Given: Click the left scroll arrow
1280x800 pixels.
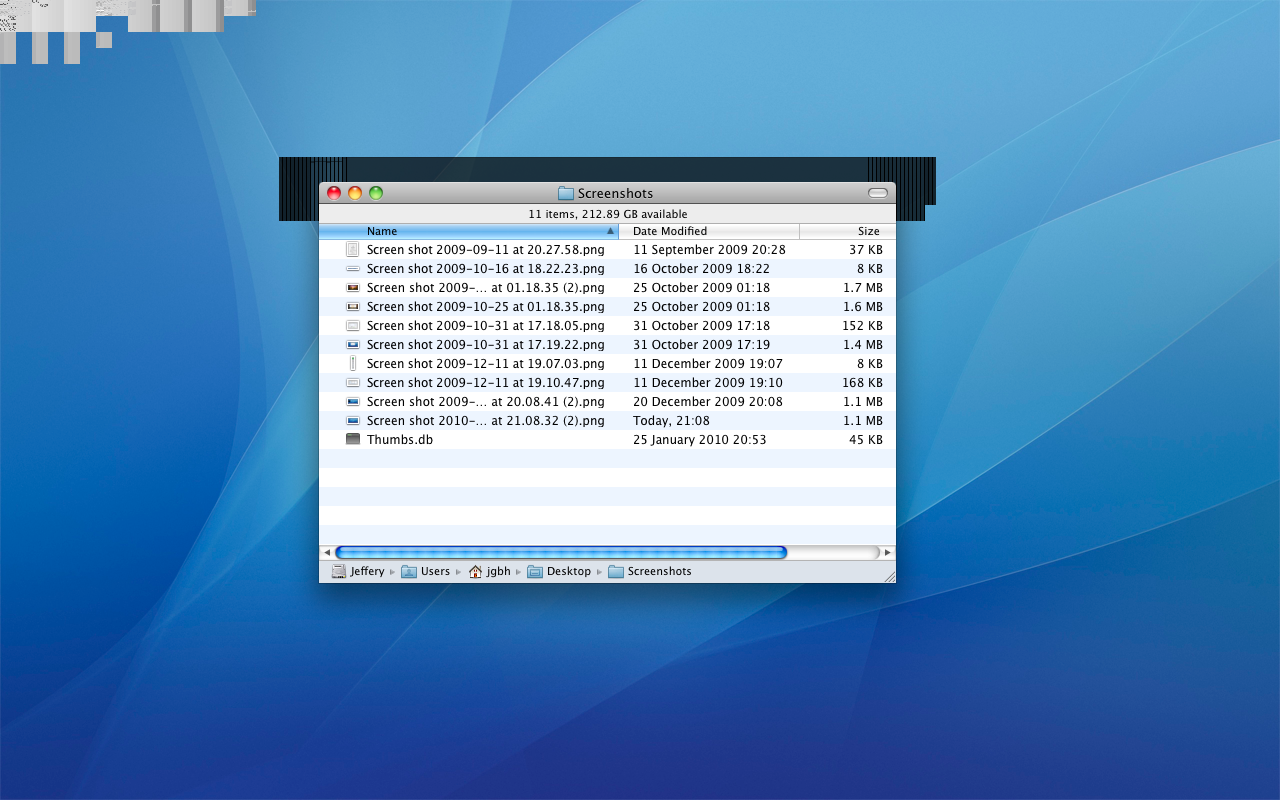Looking at the screenshot, I should [x=326, y=552].
